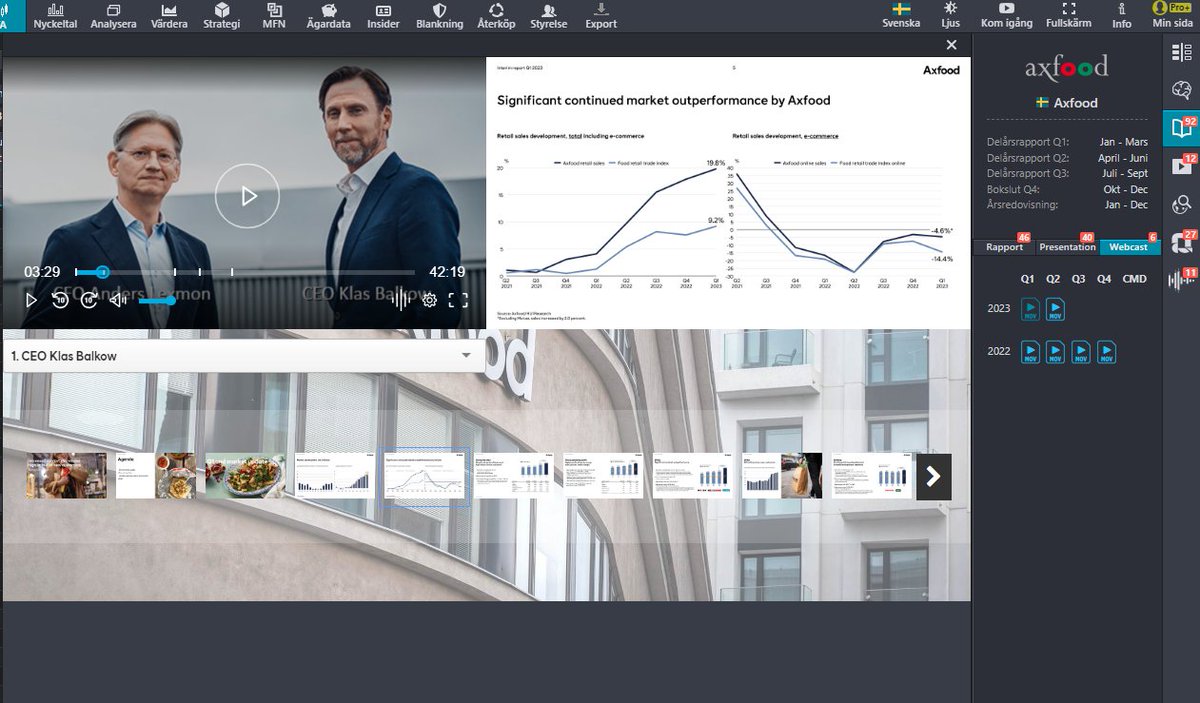The height and width of the screenshot is (703, 1200).
Task: Select the highlighted market outperformance thumbnail
Action: 425,476
